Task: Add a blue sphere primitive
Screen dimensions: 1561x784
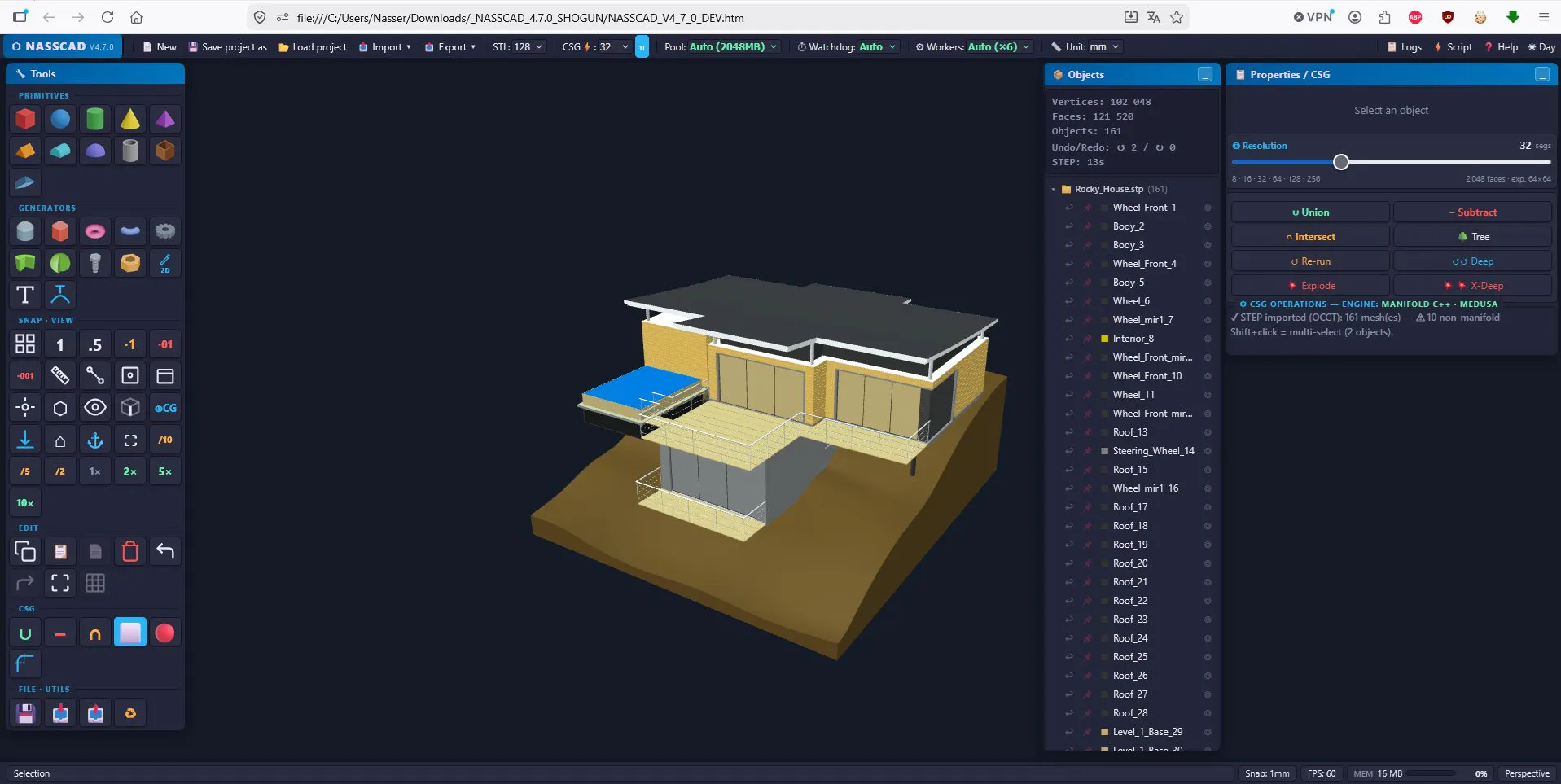Action: pyautogui.click(x=60, y=119)
